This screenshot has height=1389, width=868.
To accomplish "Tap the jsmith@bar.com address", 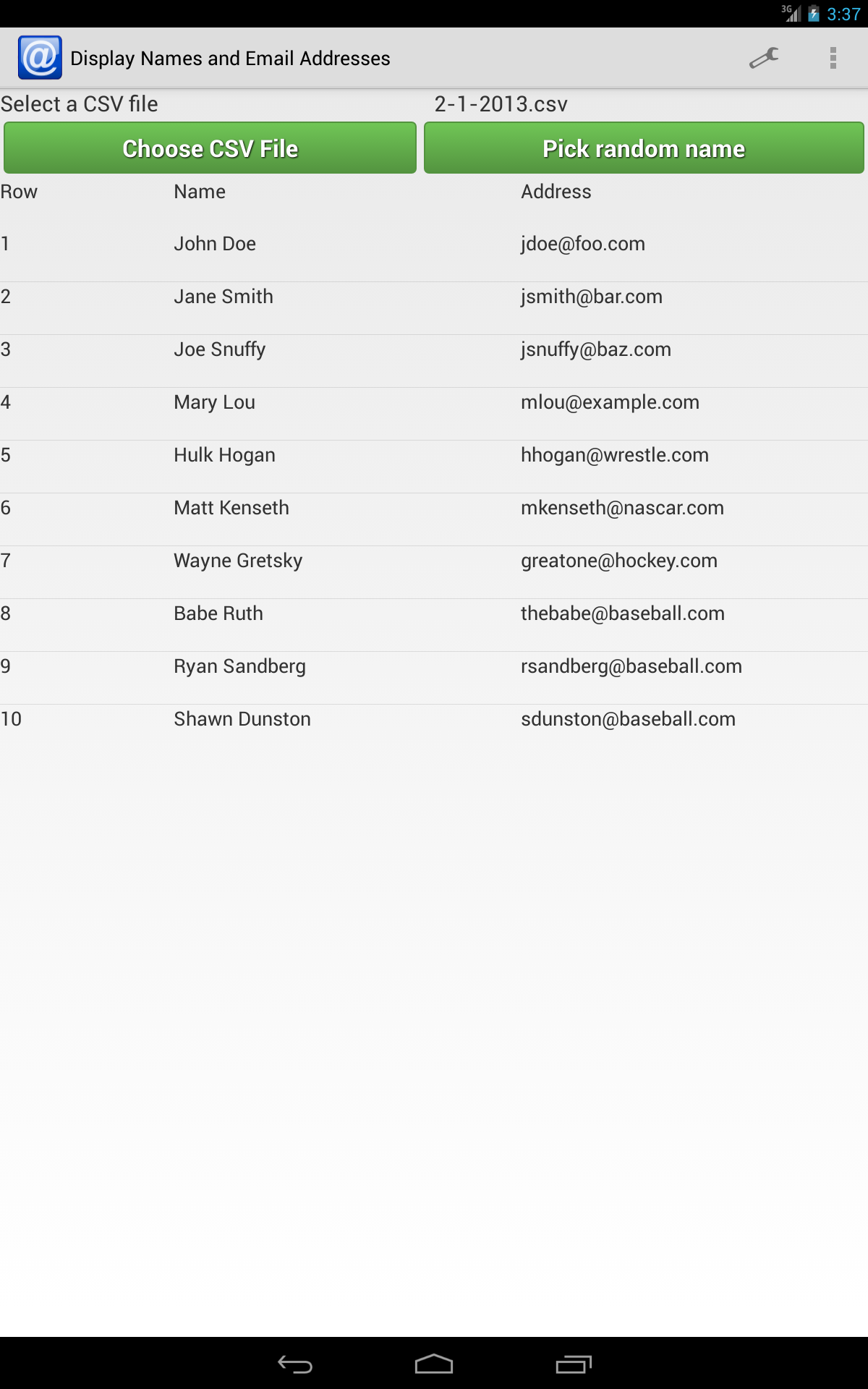I will (591, 297).
